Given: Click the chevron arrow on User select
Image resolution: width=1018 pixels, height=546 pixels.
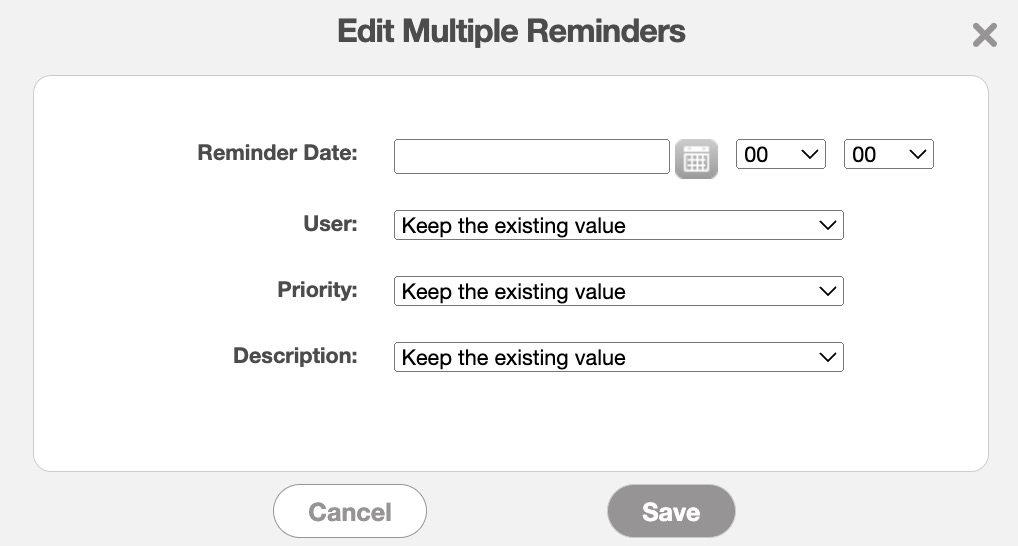Looking at the screenshot, I should coord(827,225).
